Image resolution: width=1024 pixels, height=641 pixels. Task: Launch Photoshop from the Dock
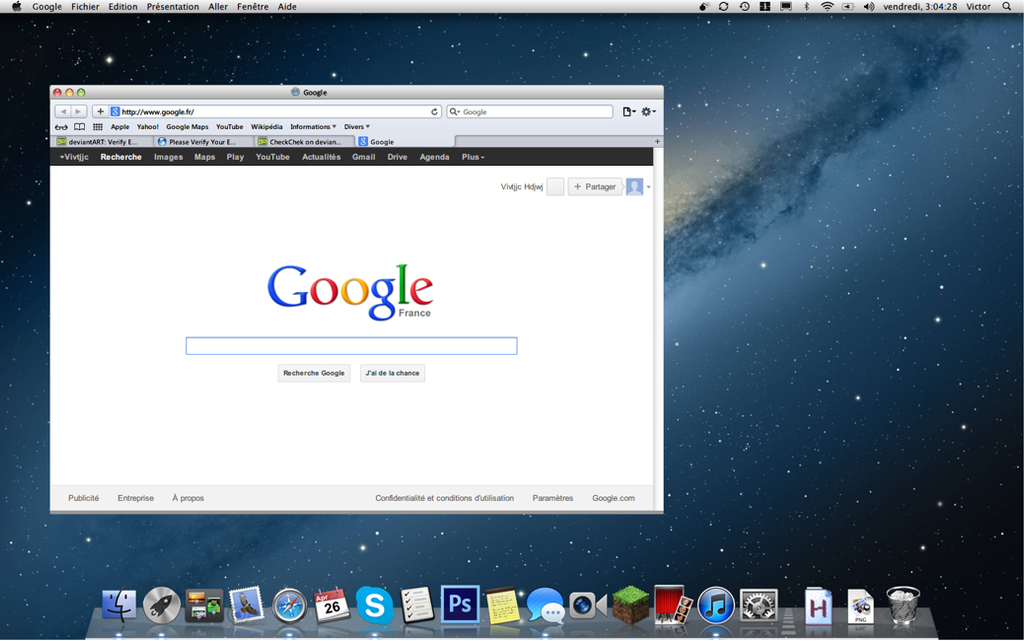pyautogui.click(x=460, y=604)
